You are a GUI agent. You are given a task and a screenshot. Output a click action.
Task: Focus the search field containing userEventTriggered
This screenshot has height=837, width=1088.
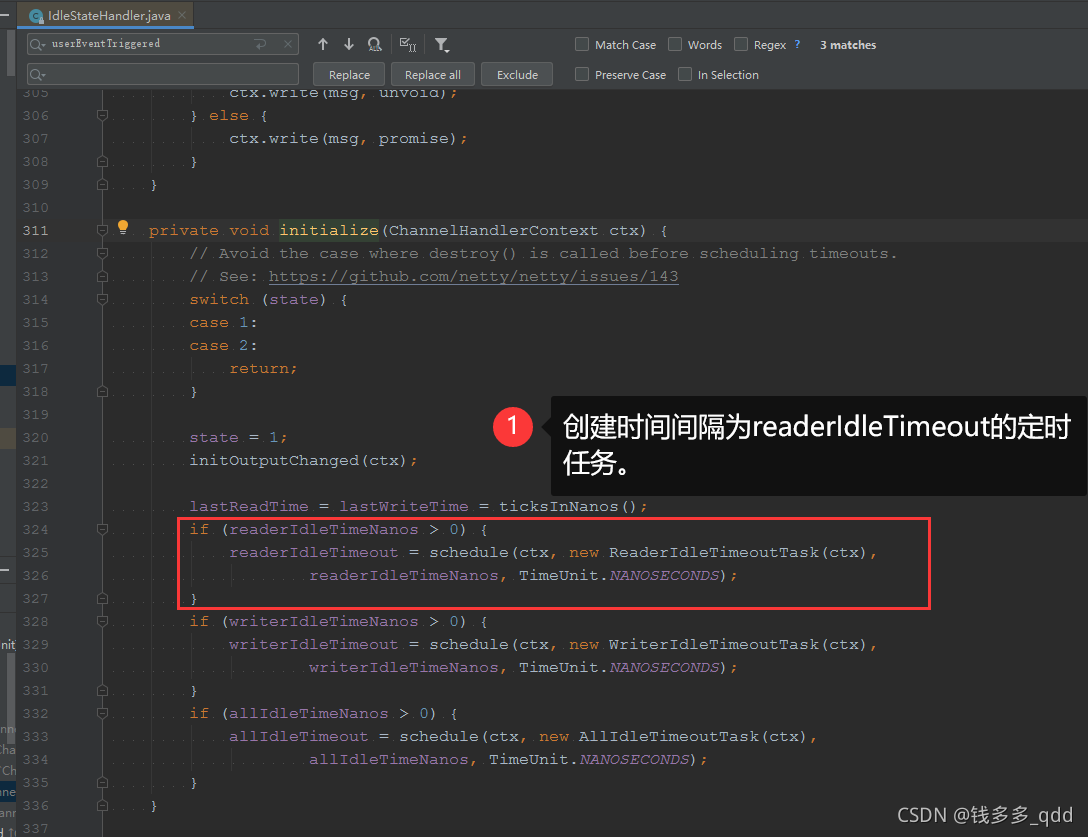pos(162,44)
